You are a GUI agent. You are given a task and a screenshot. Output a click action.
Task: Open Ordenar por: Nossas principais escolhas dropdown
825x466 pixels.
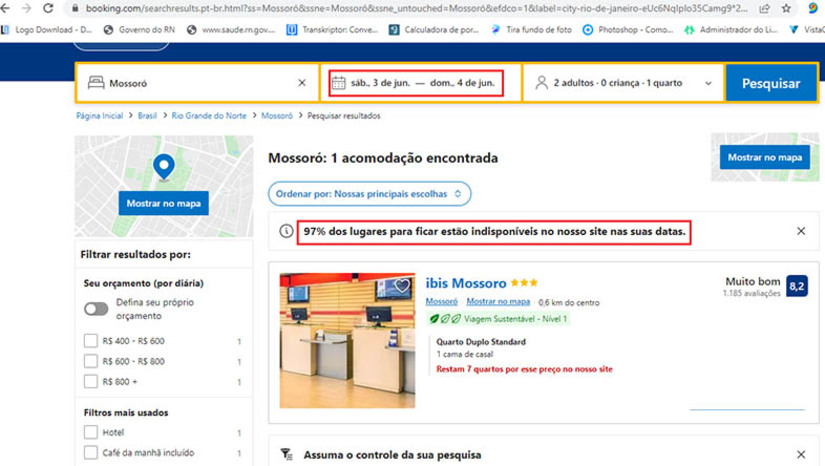(369, 194)
